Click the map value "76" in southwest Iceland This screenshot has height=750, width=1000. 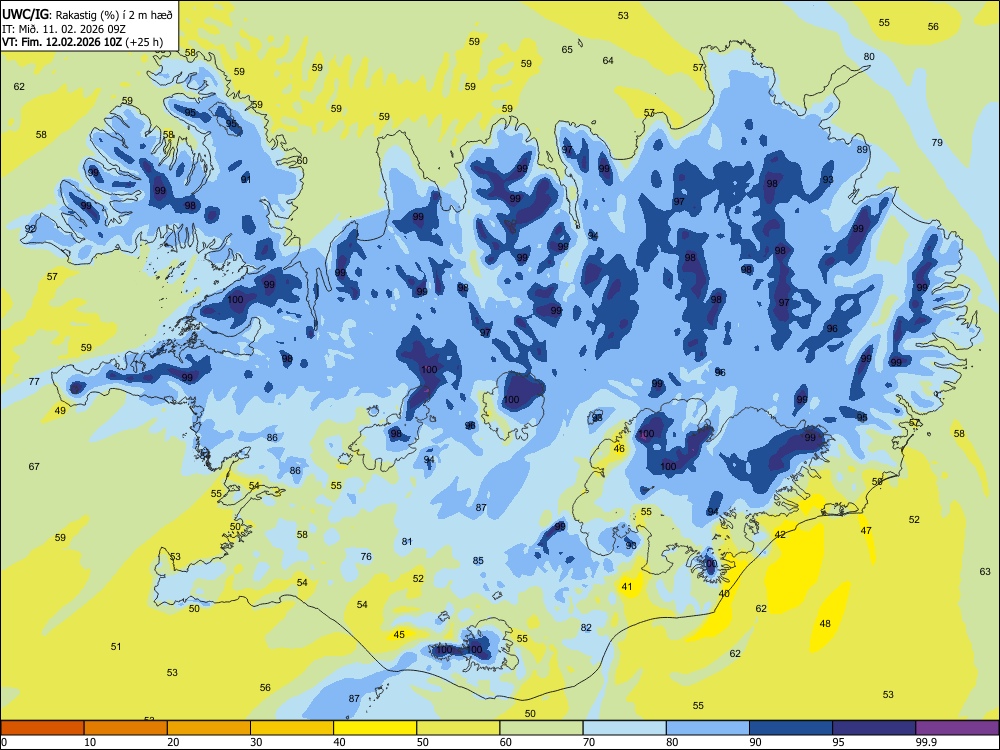366,557
